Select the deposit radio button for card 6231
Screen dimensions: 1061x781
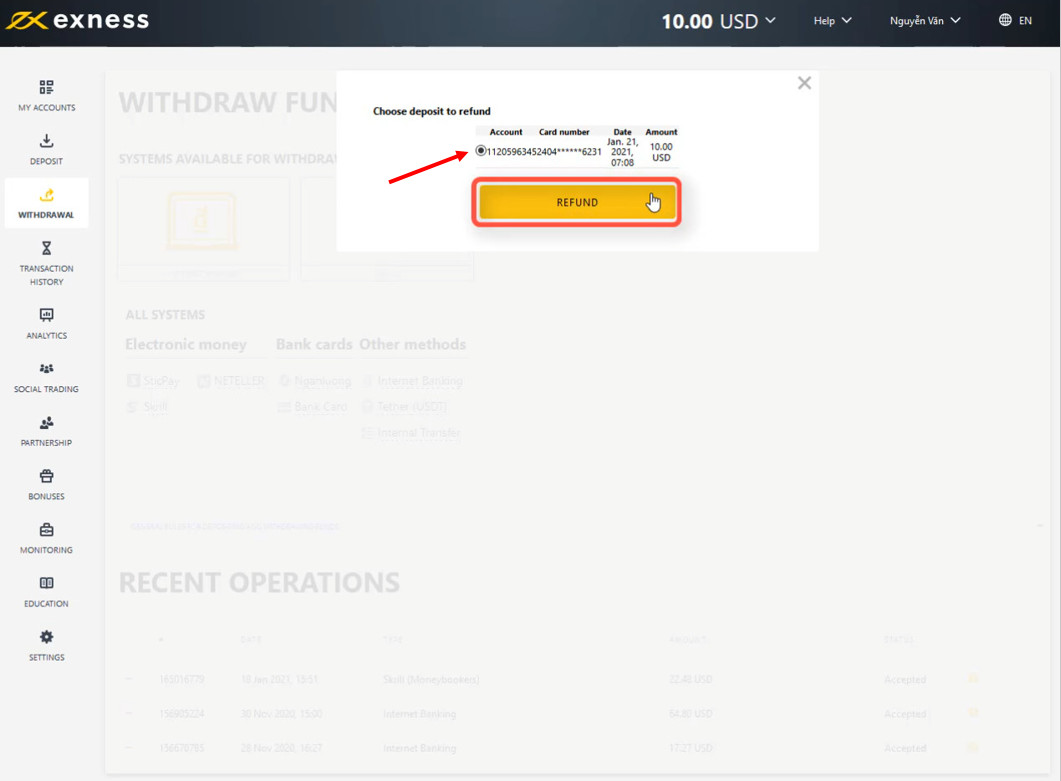(x=480, y=151)
